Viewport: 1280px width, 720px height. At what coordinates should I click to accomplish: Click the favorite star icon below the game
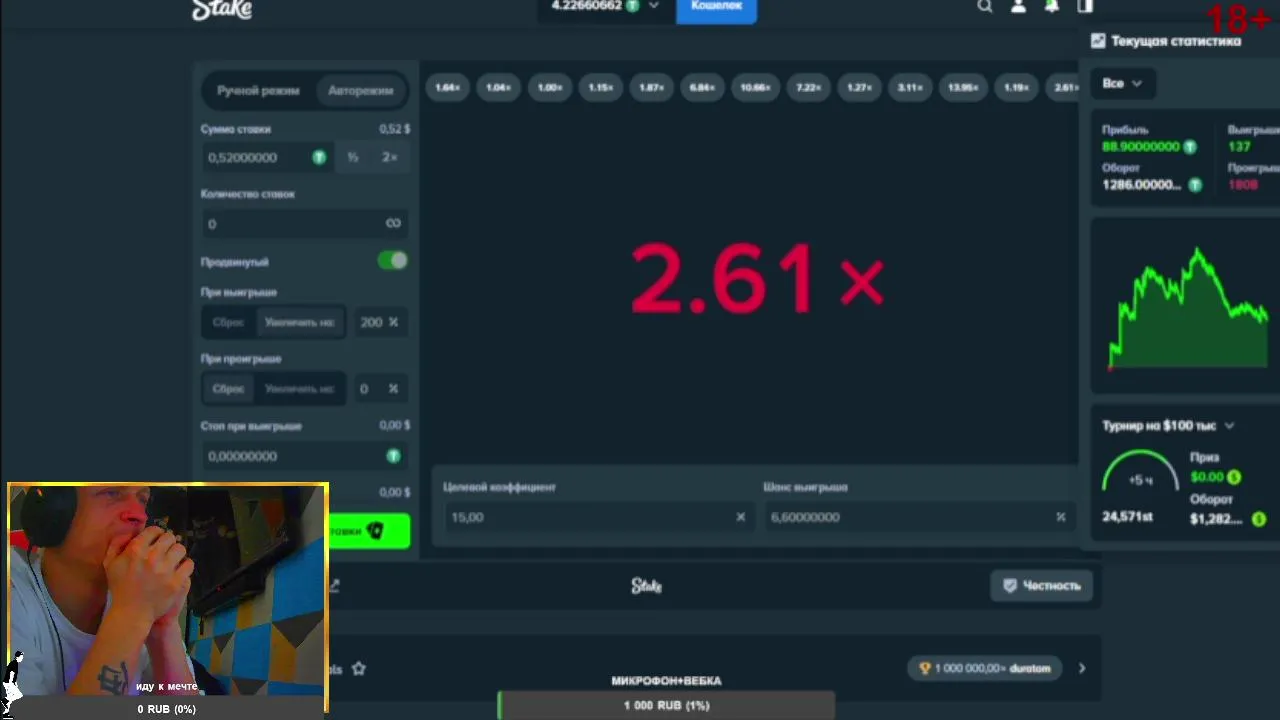coord(358,668)
